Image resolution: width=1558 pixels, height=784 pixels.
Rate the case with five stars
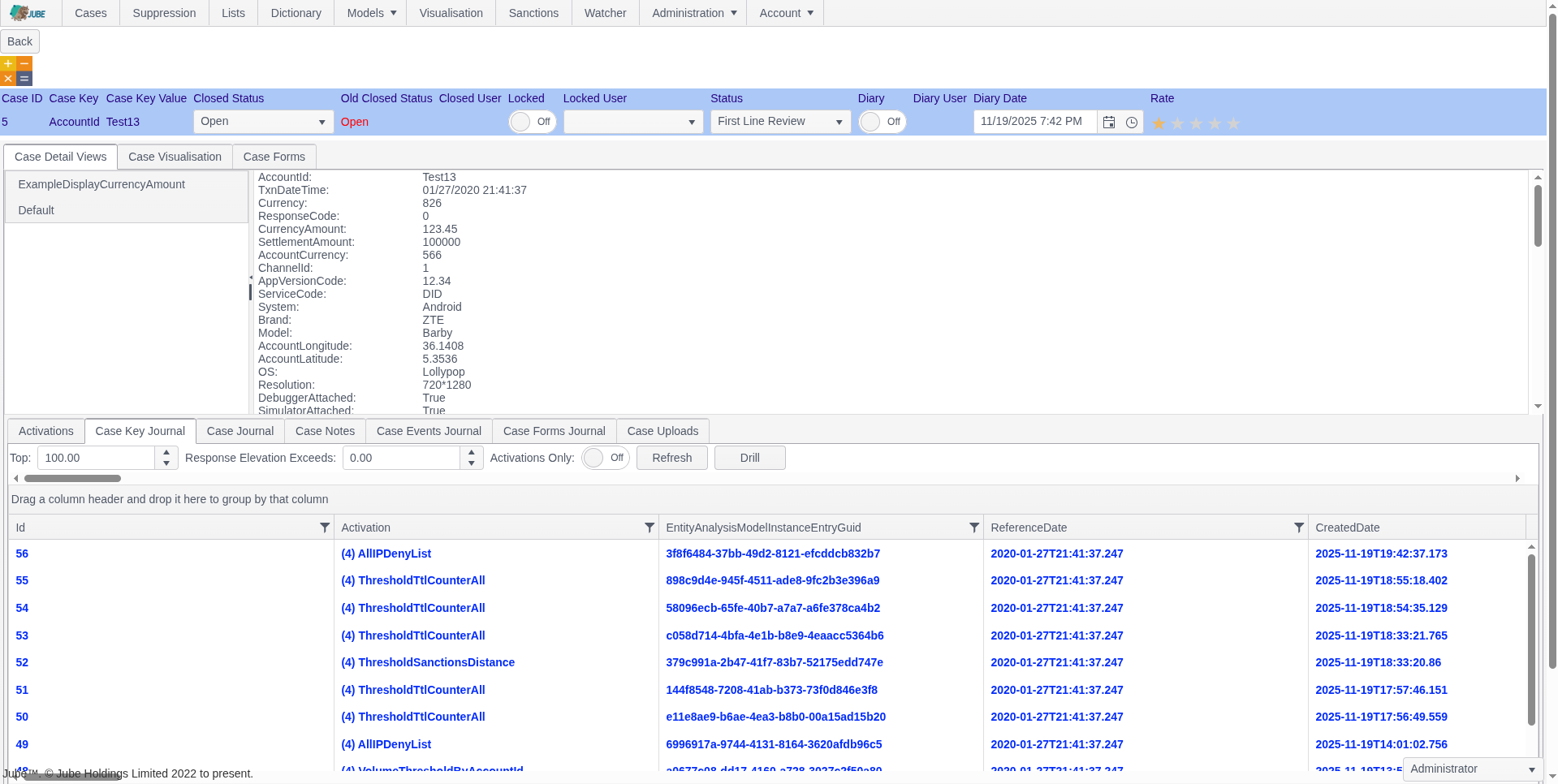pos(1233,123)
